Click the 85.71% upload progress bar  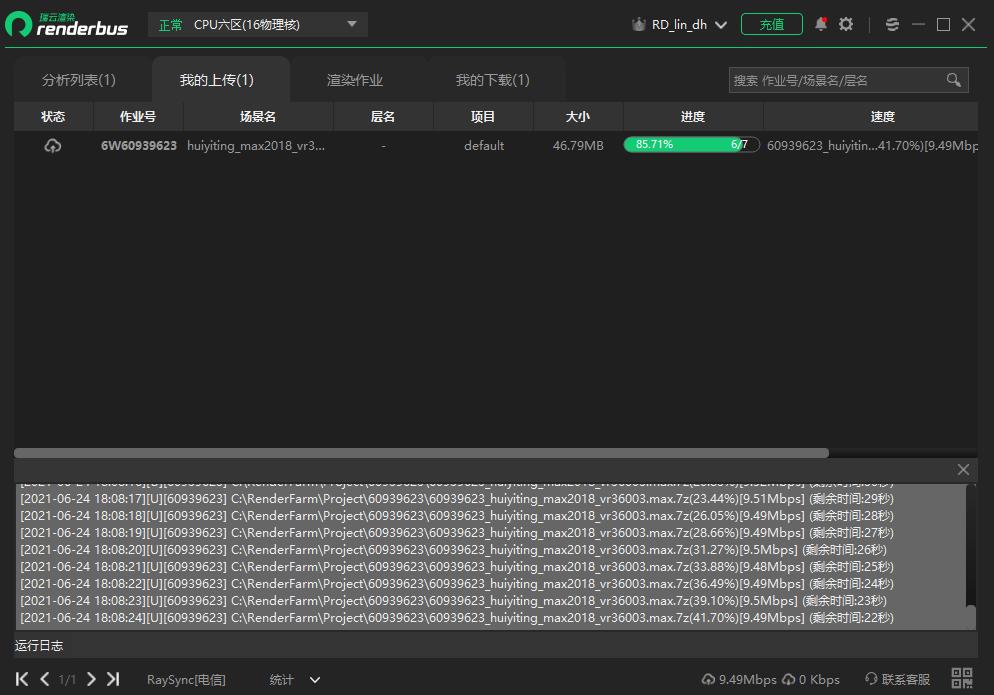(x=691, y=145)
